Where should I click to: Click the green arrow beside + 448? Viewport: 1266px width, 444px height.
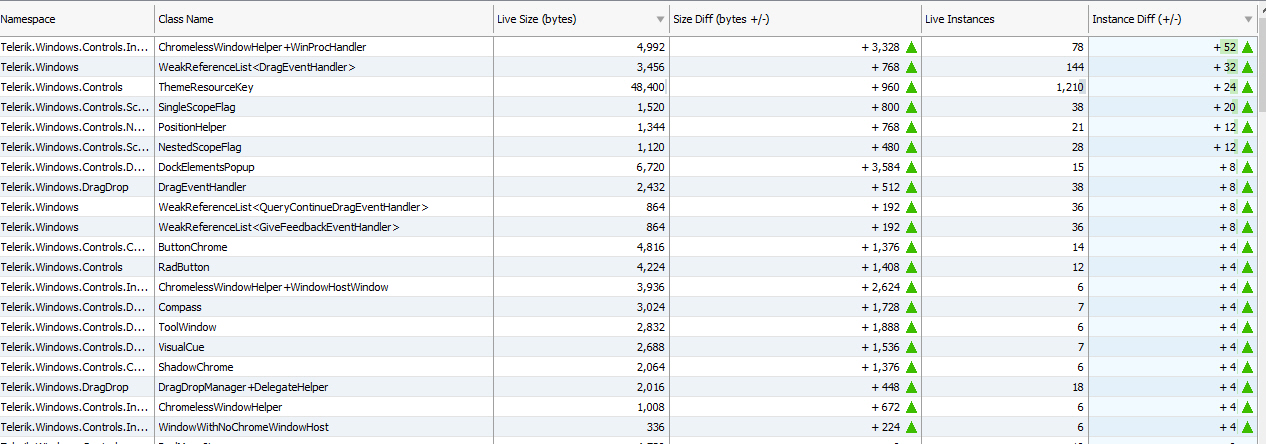pos(911,387)
